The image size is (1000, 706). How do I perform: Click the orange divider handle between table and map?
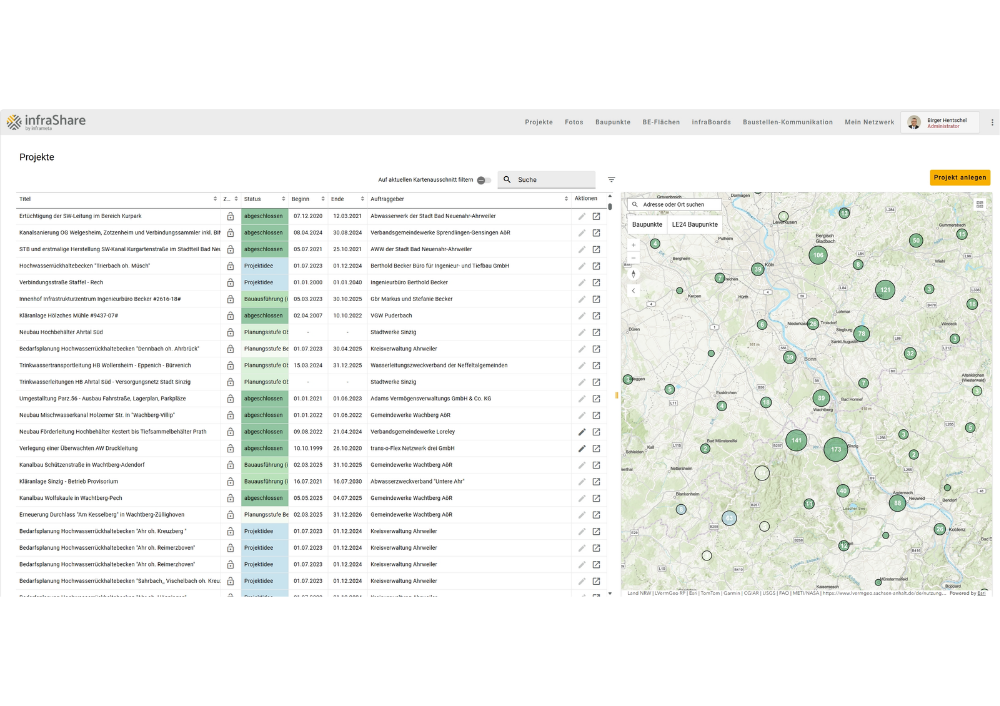pyautogui.click(x=616, y=395)
